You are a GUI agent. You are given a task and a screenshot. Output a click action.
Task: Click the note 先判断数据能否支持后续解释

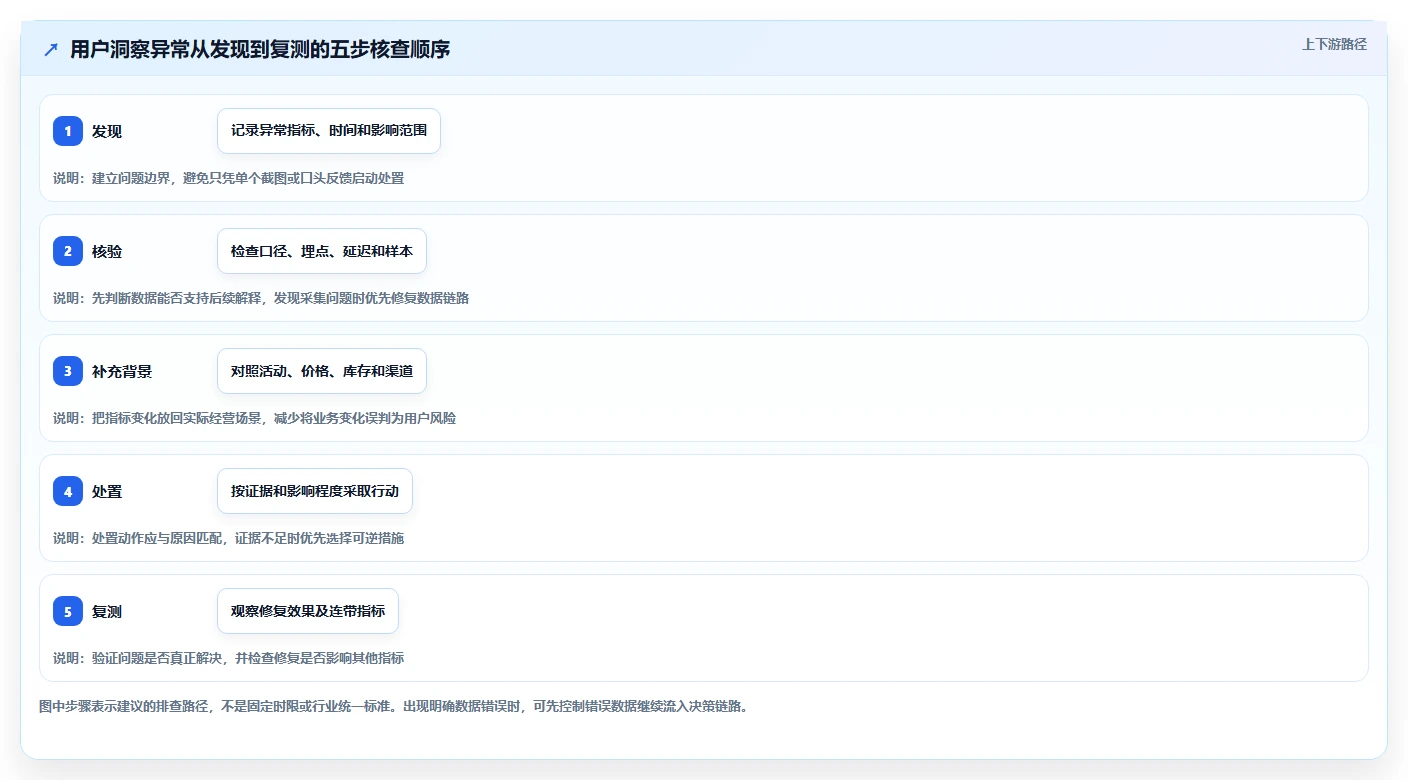(x=261, y=298)
